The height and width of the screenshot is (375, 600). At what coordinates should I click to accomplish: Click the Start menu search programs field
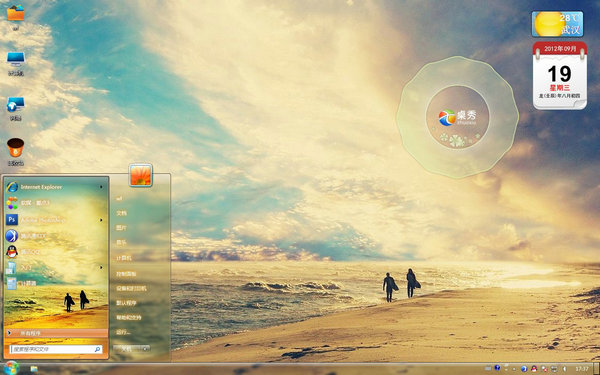pos(56,349)
